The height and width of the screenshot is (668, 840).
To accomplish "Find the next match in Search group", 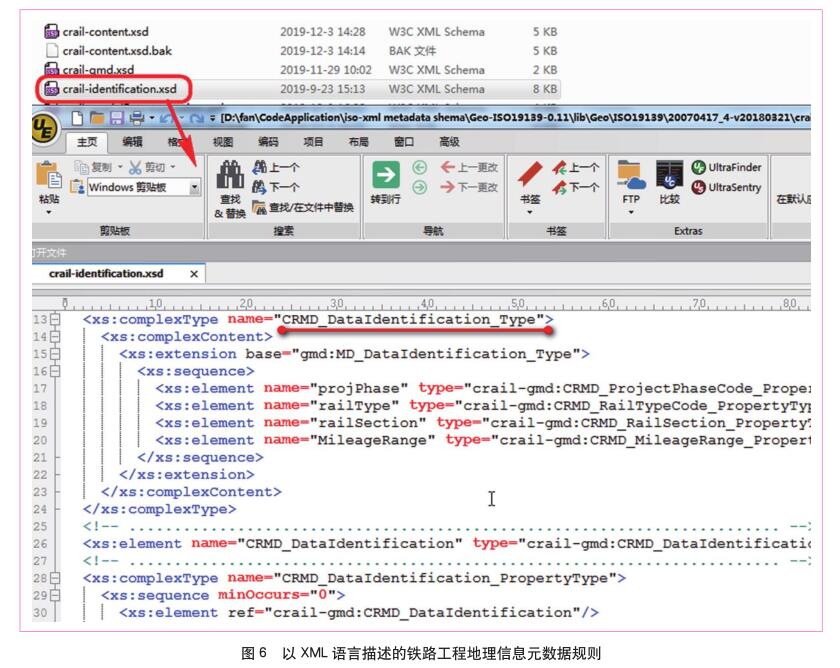I will 276,187.
